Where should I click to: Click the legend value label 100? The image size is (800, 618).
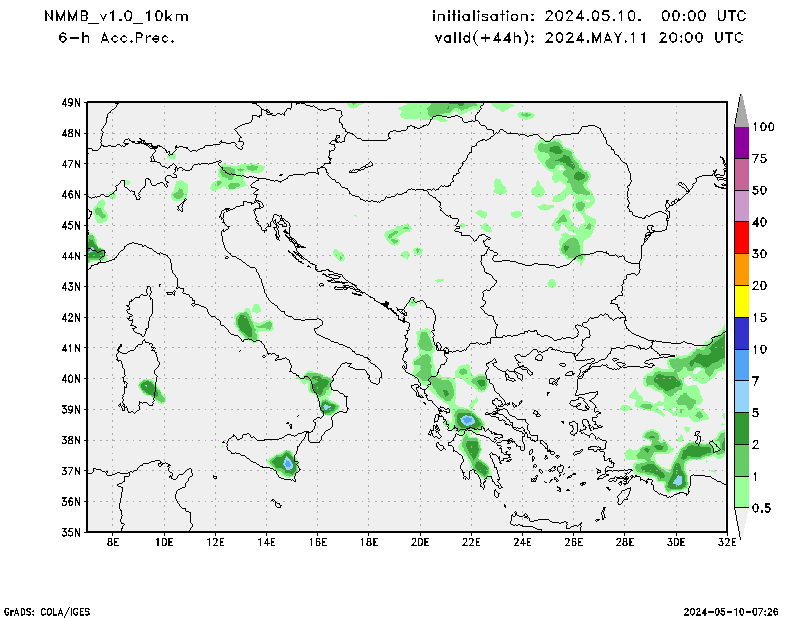pyautogui.click(x=765, y=127)
